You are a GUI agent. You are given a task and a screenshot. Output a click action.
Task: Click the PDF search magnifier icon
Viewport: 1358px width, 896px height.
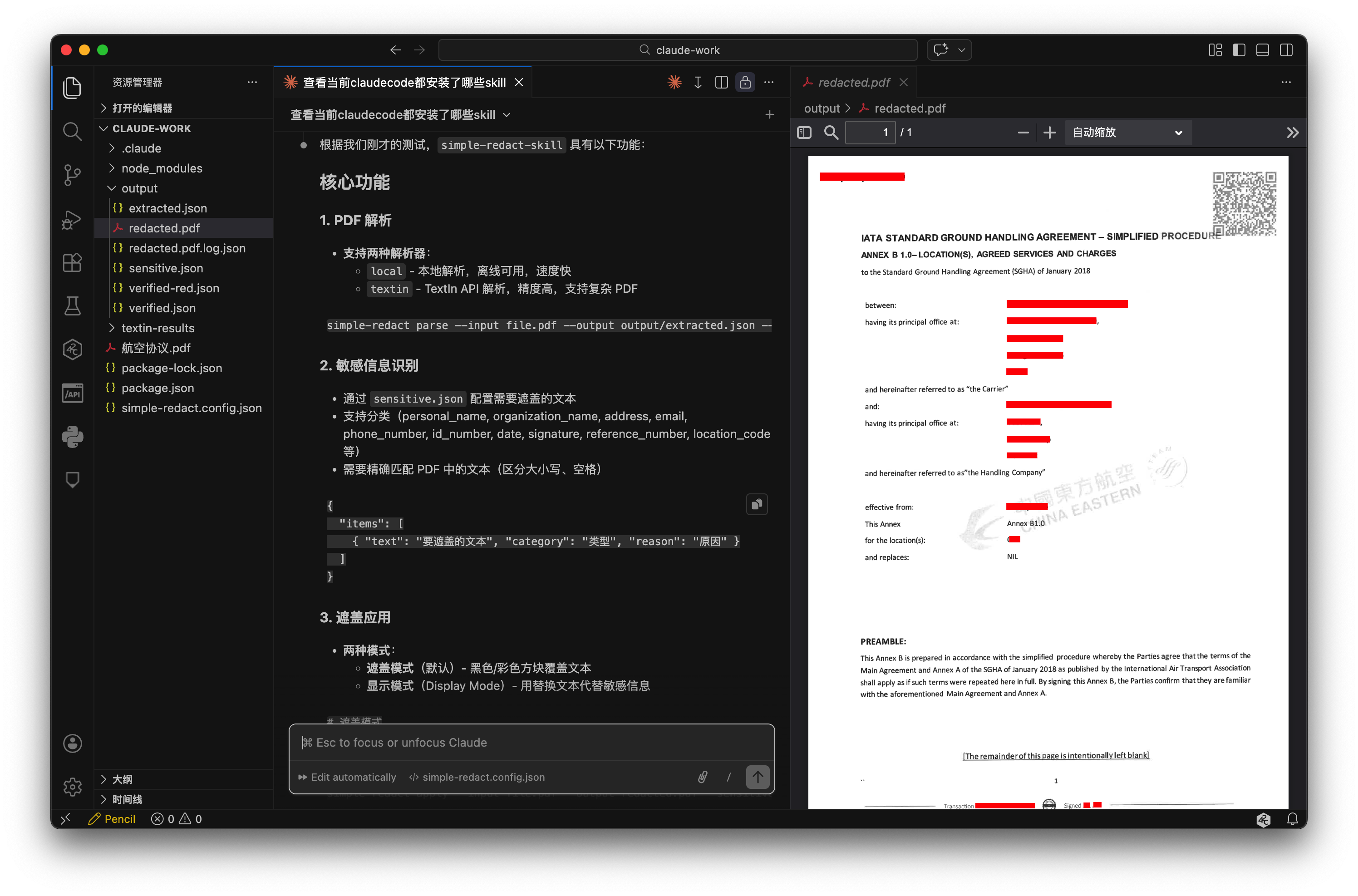(x=831, y=133)
